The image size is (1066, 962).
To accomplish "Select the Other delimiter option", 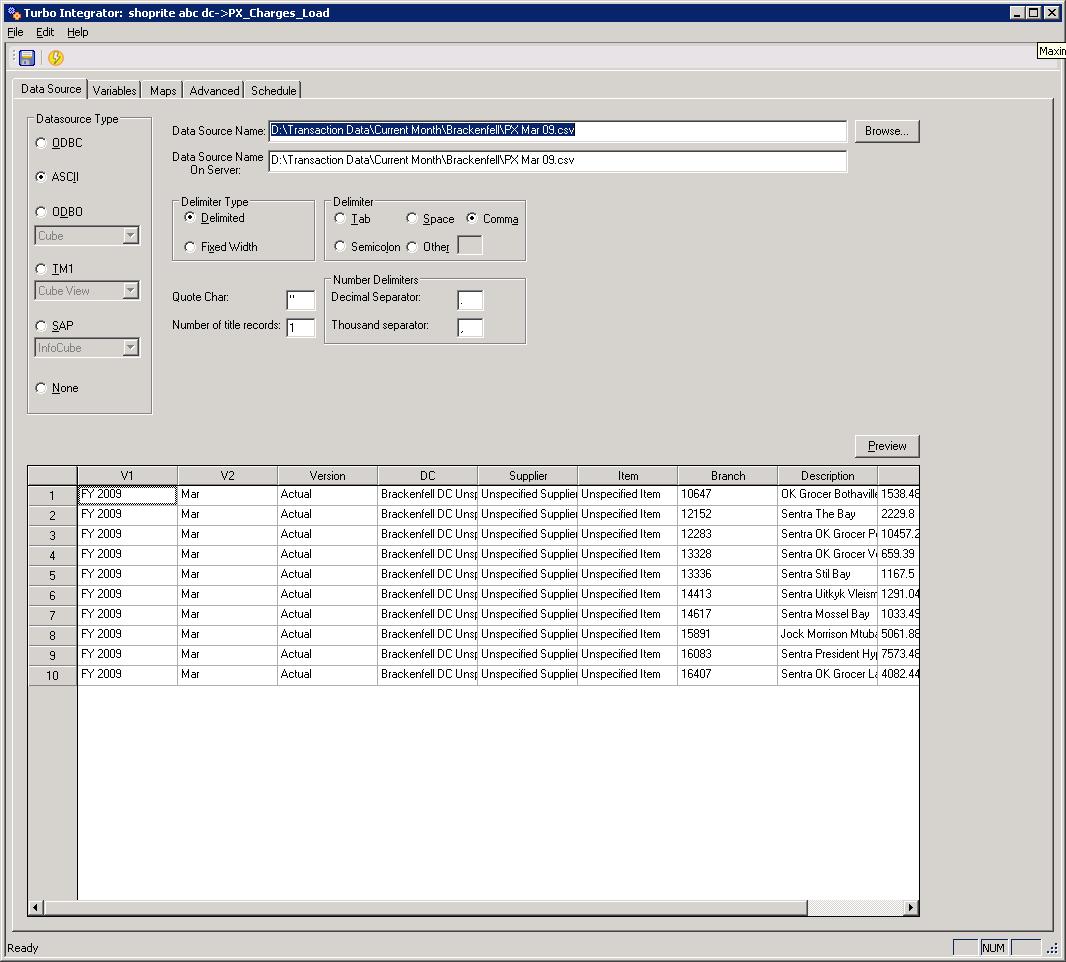I will tap(411, 246).
